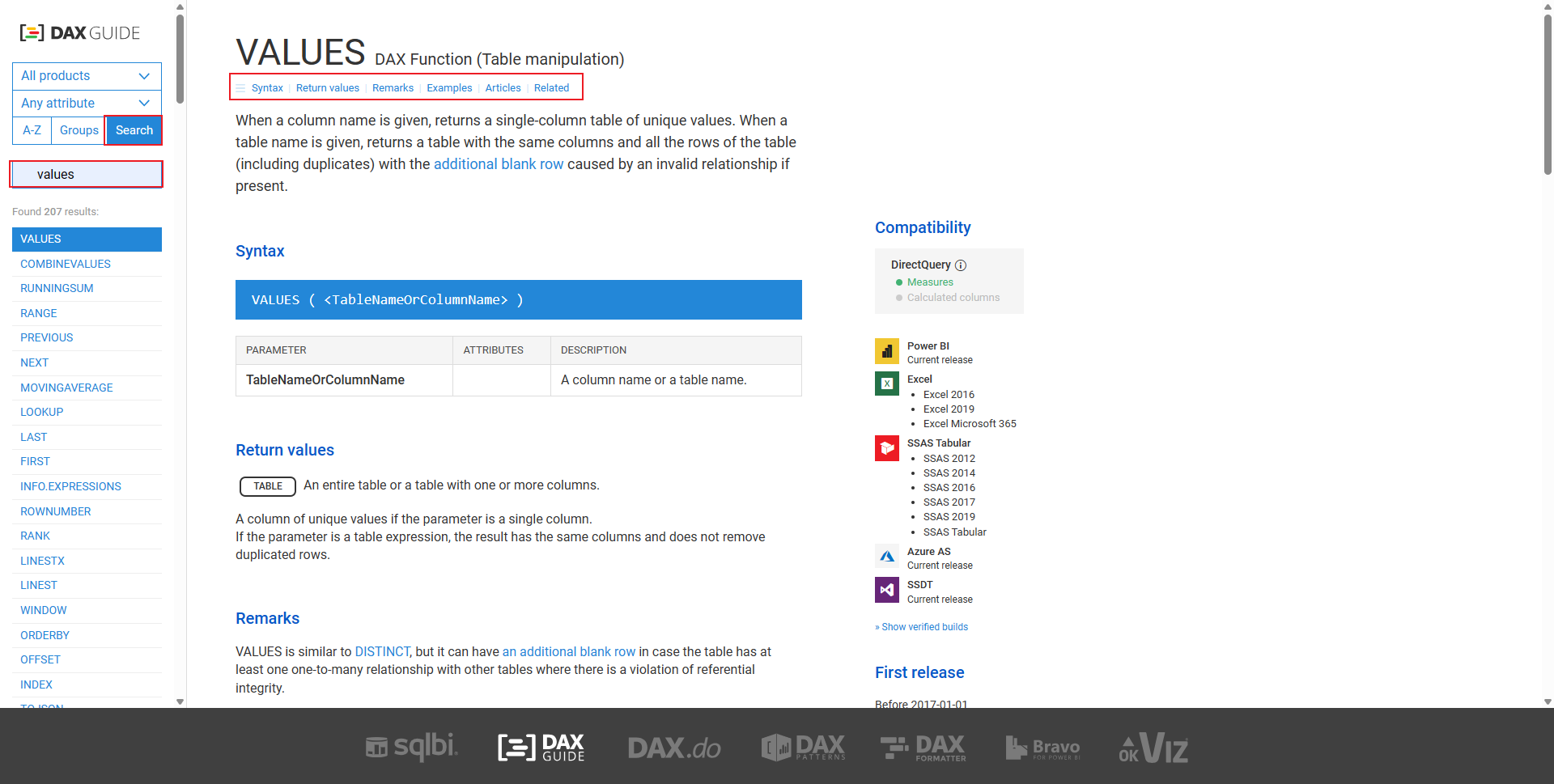Click 'Show verified builds' link
The image size is (1554, 784).
click(x=924, y=627)
